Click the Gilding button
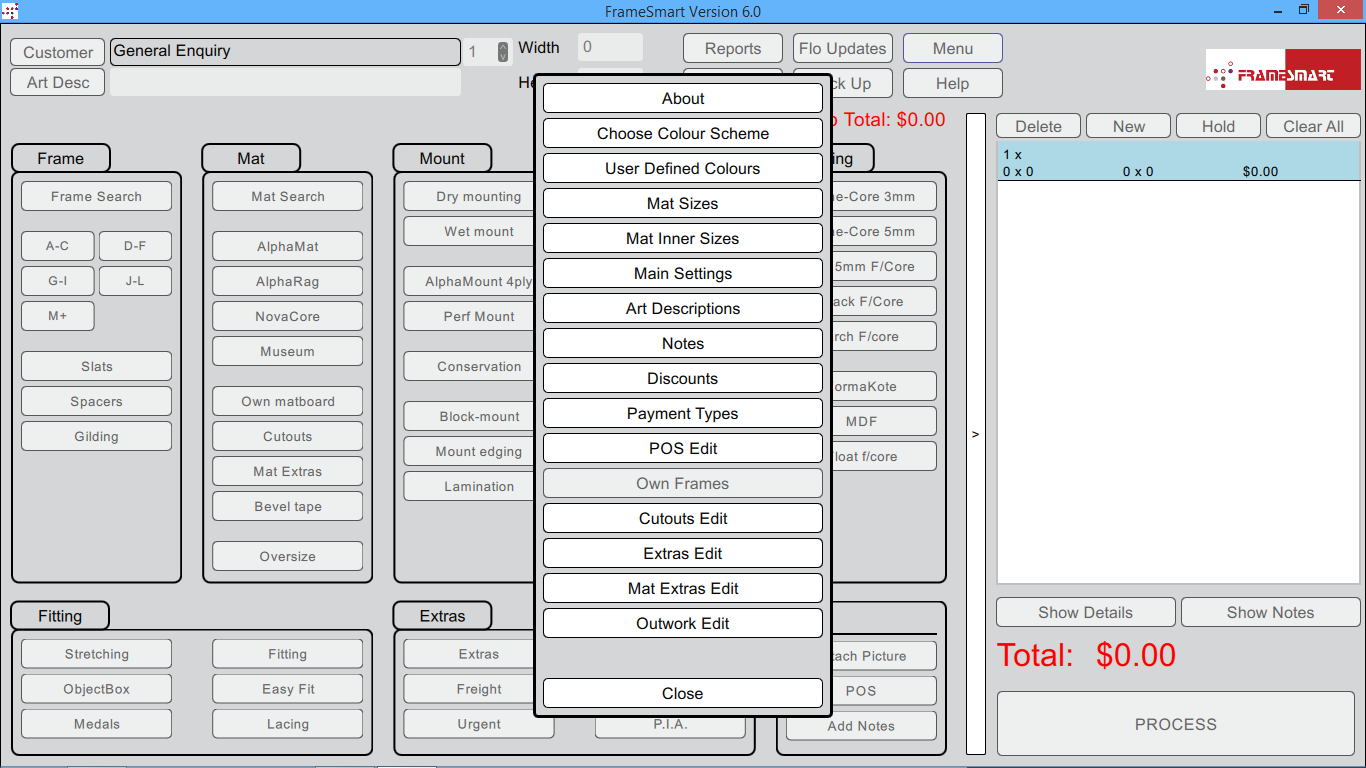Screen dimensions: 1366x768 point(96,436)
